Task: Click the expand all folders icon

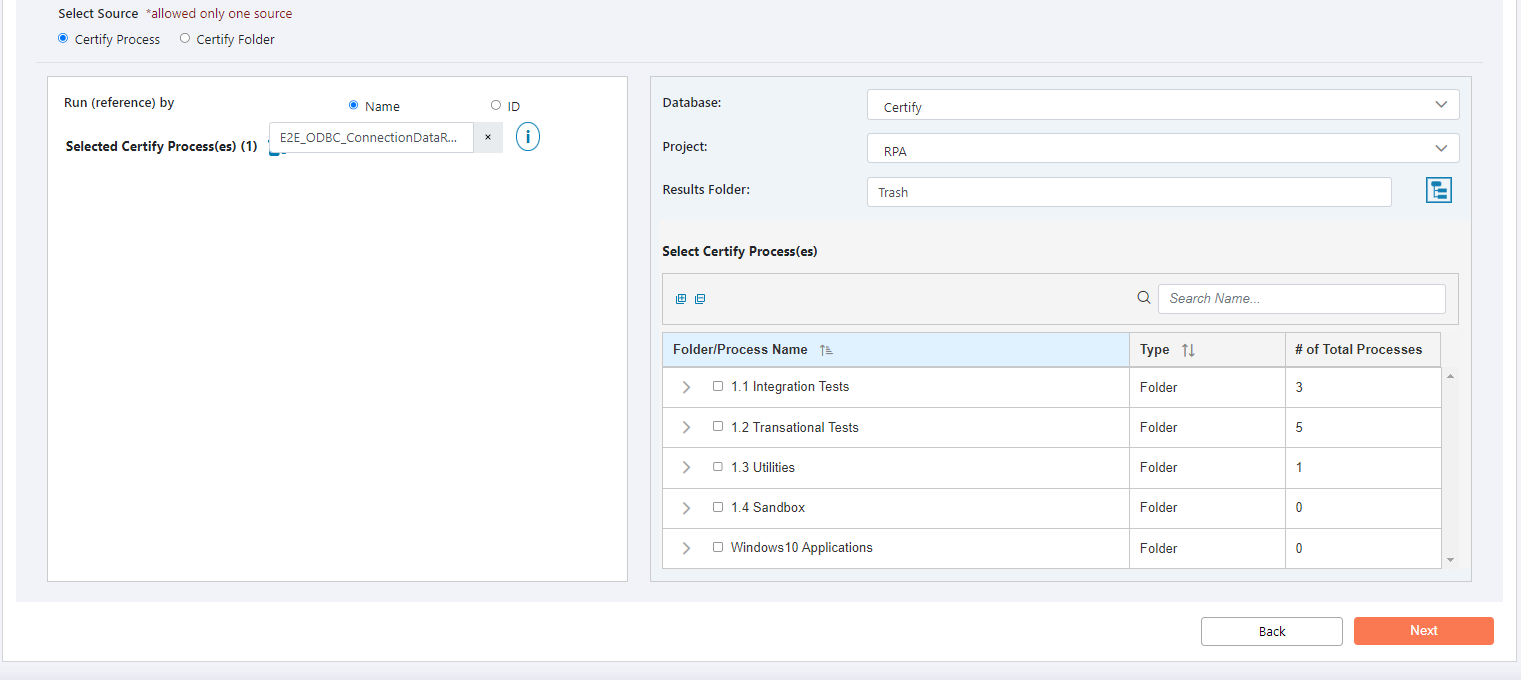Action: (x=681, y=299)
